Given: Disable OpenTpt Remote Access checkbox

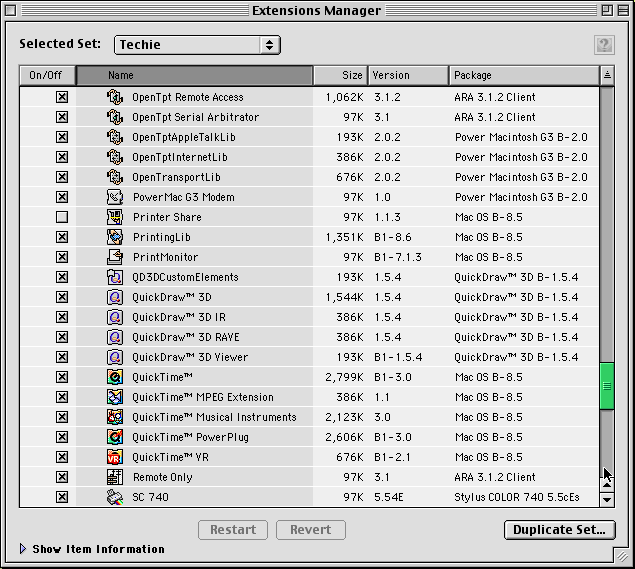Looking at the screenshot, I should pyautogui.click(x=62, y=97).
